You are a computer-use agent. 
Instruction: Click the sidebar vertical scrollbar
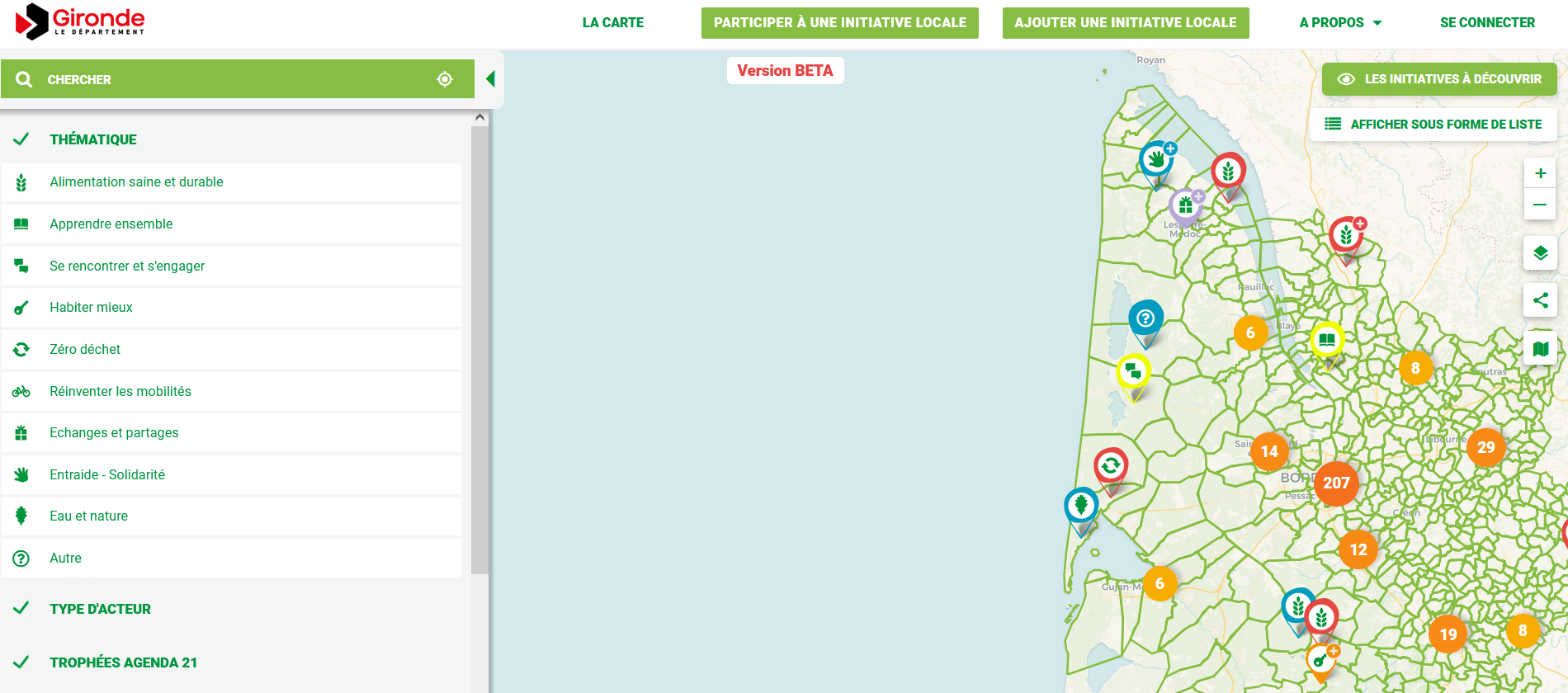479,346
